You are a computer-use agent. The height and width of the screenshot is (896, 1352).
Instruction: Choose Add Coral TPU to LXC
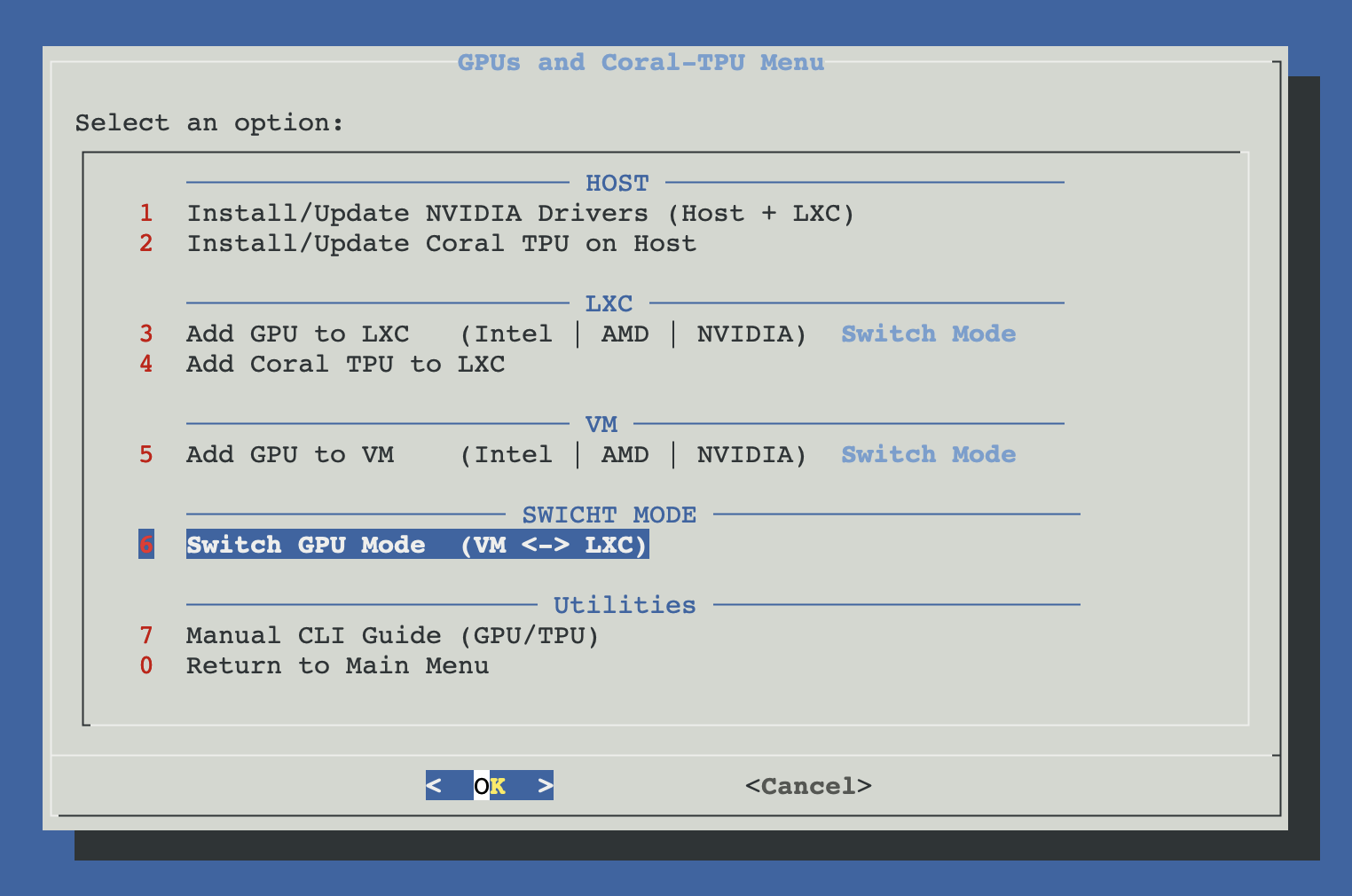345,365
